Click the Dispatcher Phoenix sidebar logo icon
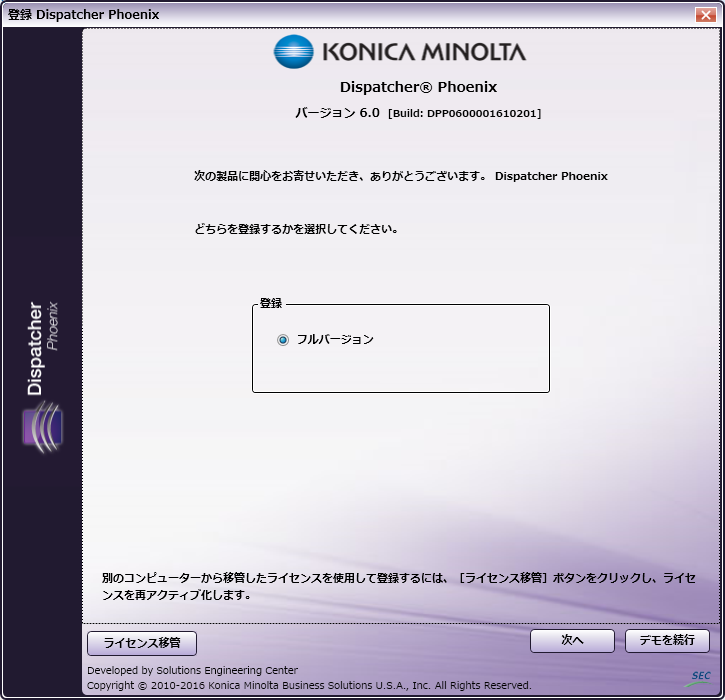This screenshot has height=700, width=725. coord(43,427)
